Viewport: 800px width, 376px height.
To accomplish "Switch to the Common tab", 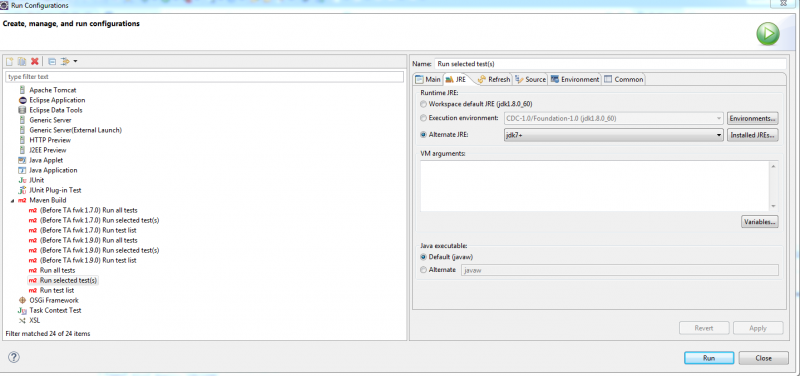I will pos(623,80).
